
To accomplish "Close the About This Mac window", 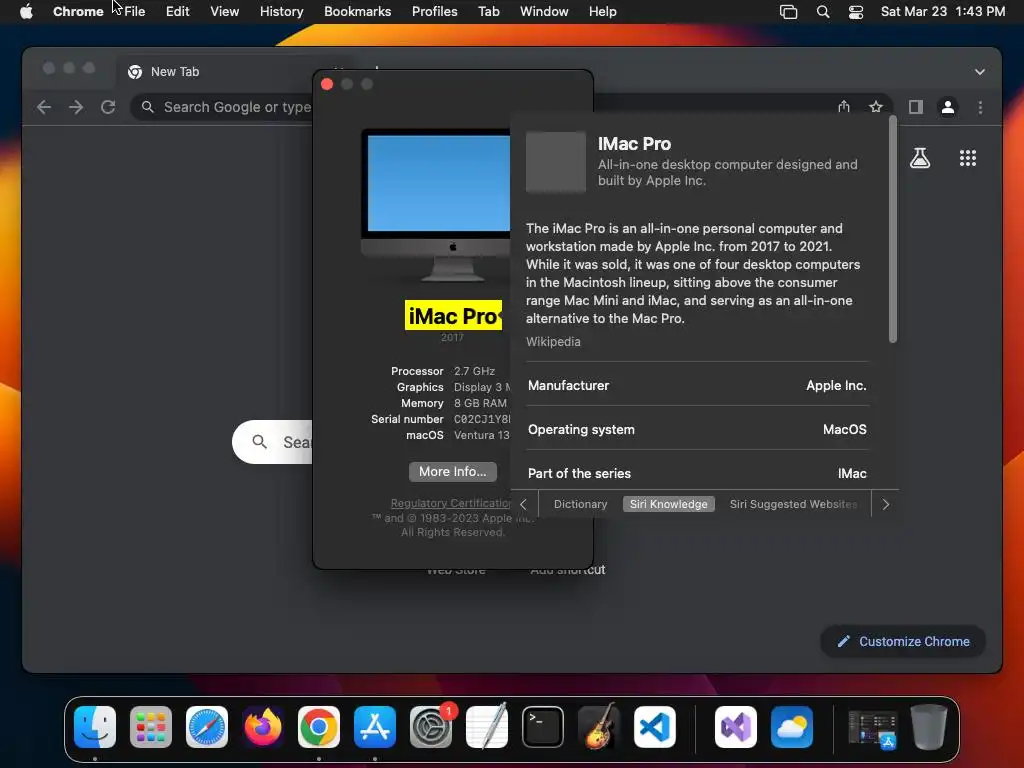I will (x=327, y=84).
